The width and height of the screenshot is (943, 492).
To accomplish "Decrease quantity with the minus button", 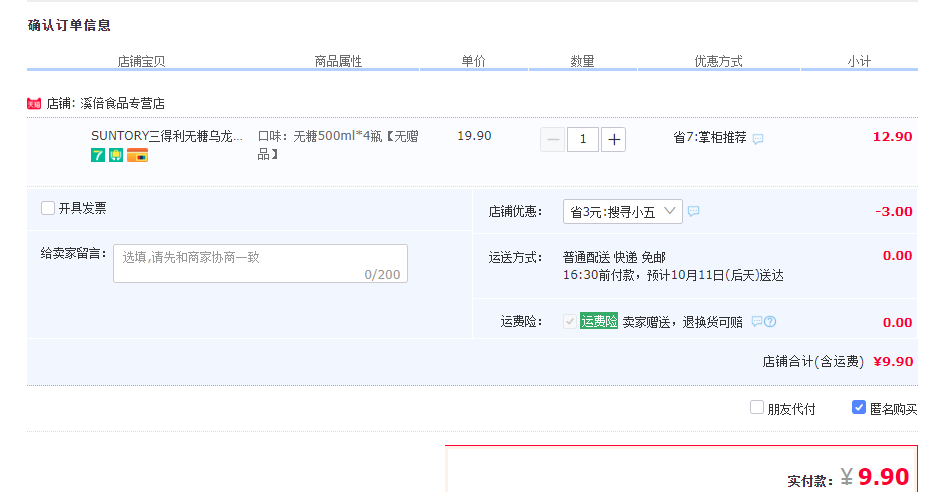I will pos(553,140).
